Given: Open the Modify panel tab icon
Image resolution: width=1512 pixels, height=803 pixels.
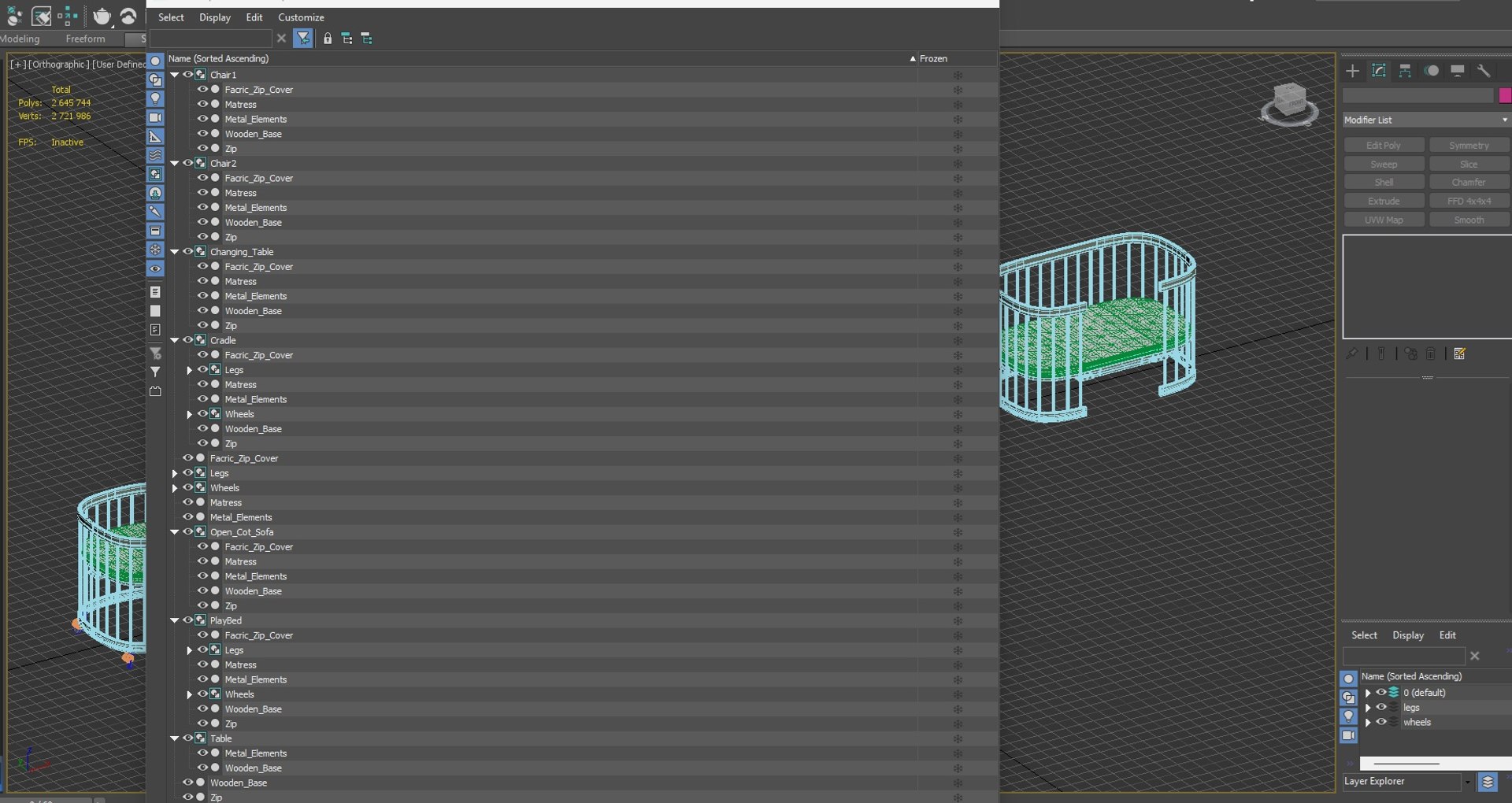Looking at the screenshot, I should pos(1379,71).
